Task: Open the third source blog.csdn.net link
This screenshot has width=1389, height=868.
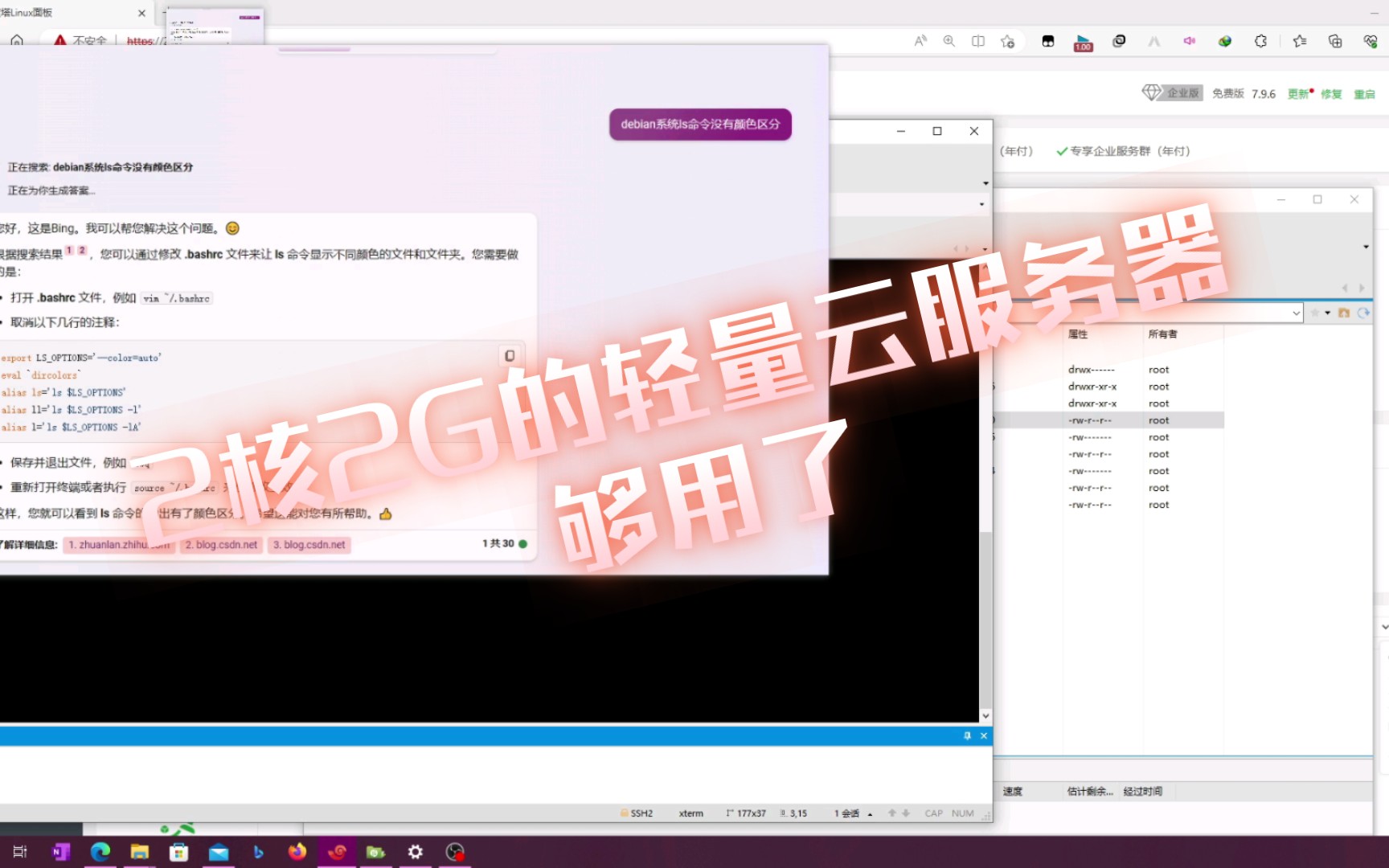Action: (309, 545)
